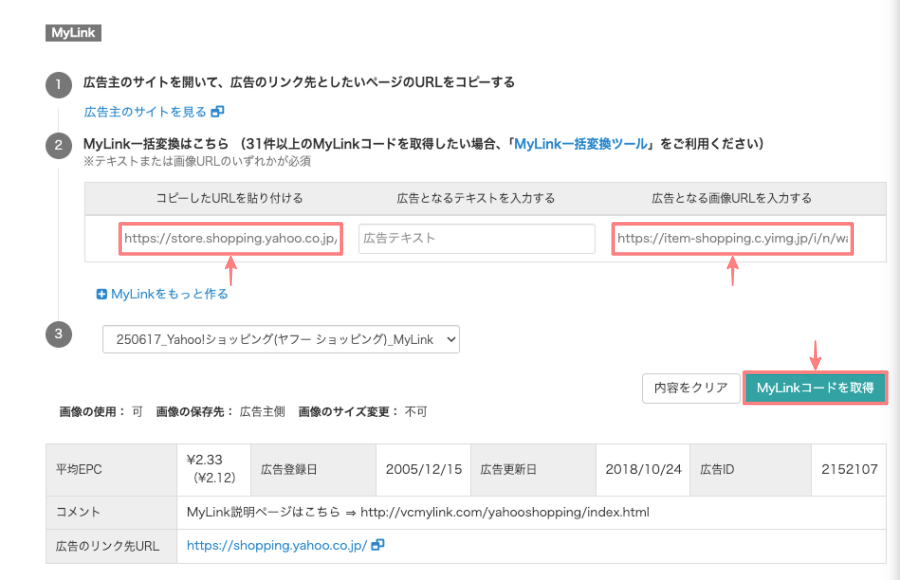Click external-link icon after shopping.yahoo.co.jp URL
This screenshot has height=580, width=900.
pyautogui.click(x=378, y=545)
